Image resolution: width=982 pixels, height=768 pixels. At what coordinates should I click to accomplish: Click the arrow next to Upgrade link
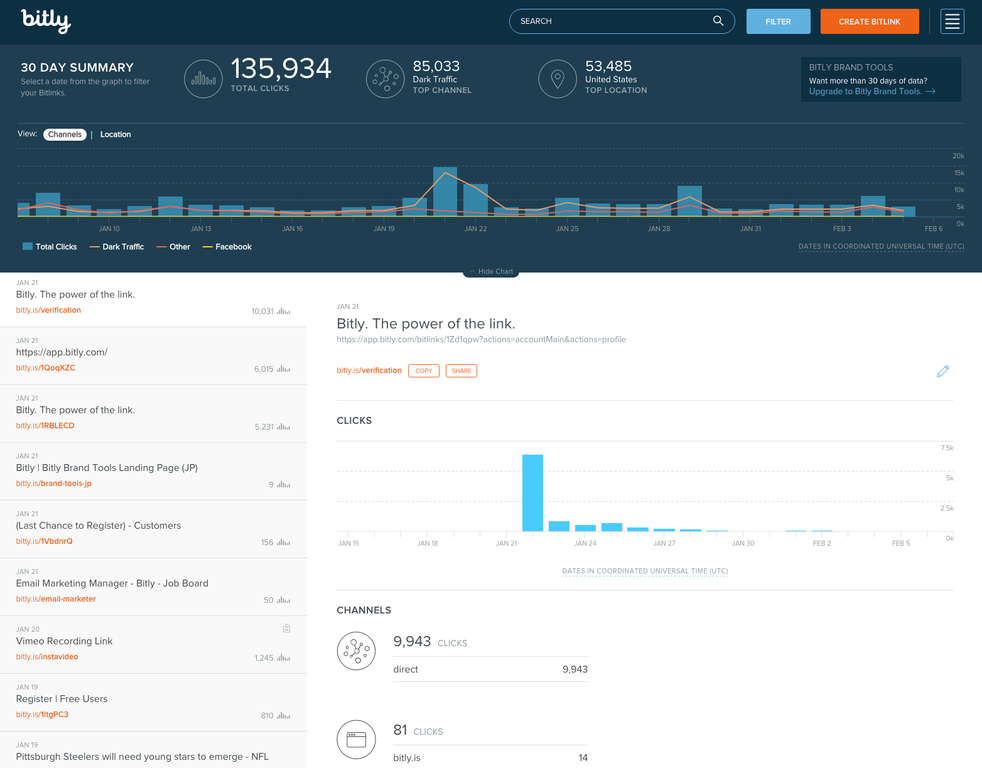pos(930,91)
